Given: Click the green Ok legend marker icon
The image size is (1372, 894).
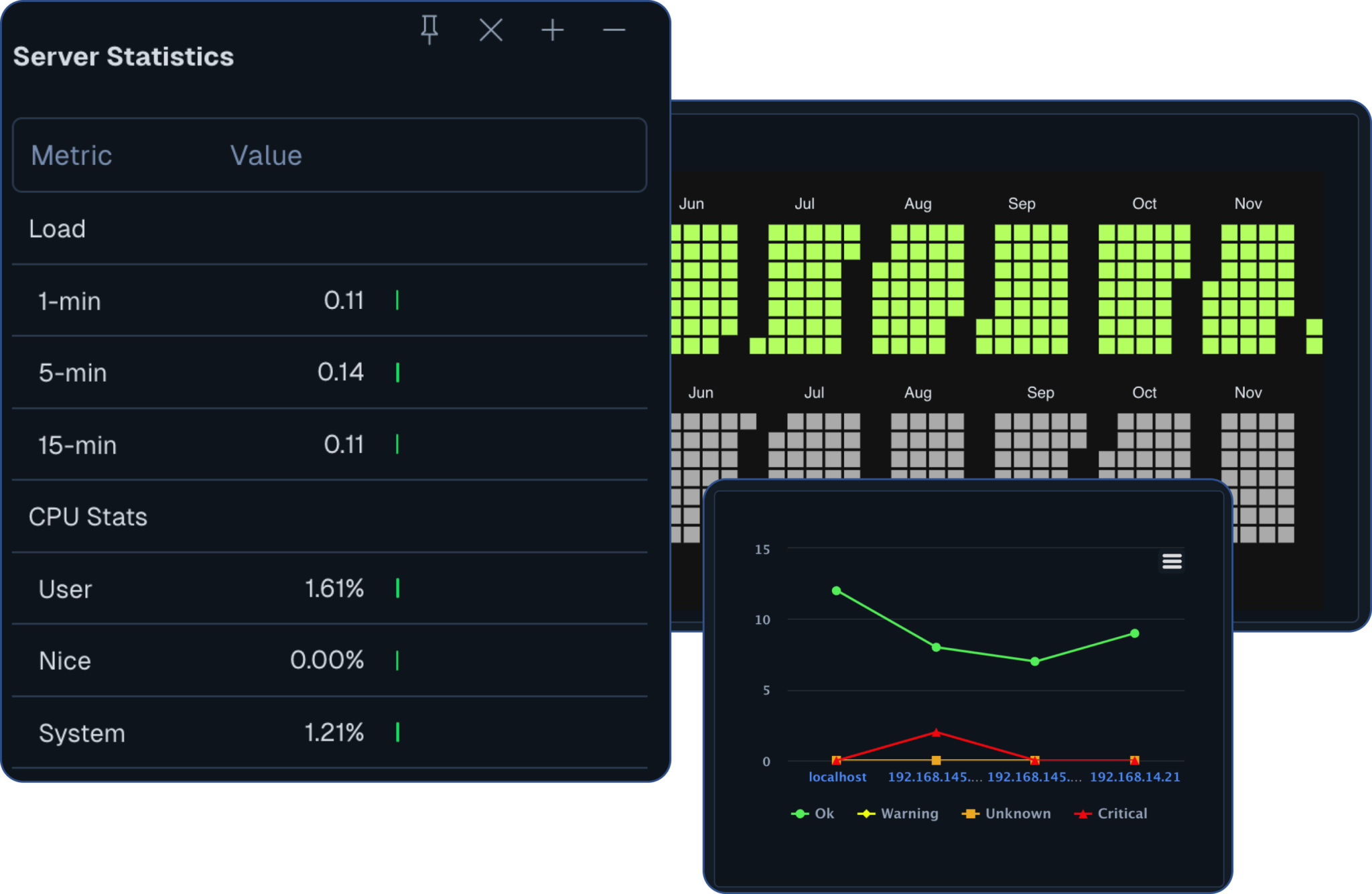Looking at the screenshot, I should (x=799, y=813).
